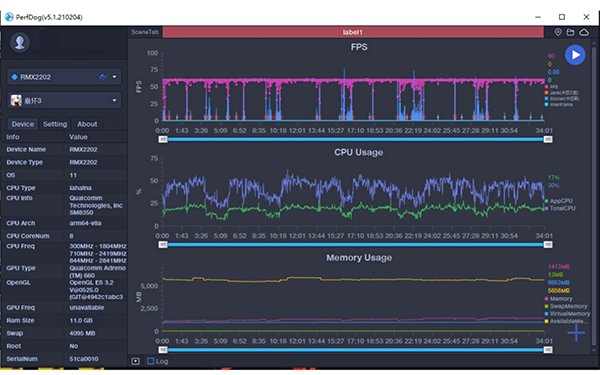Toggle AvailableMemory series in legend
The height and width of the screenshot is (375, 600).
point(566,321)
